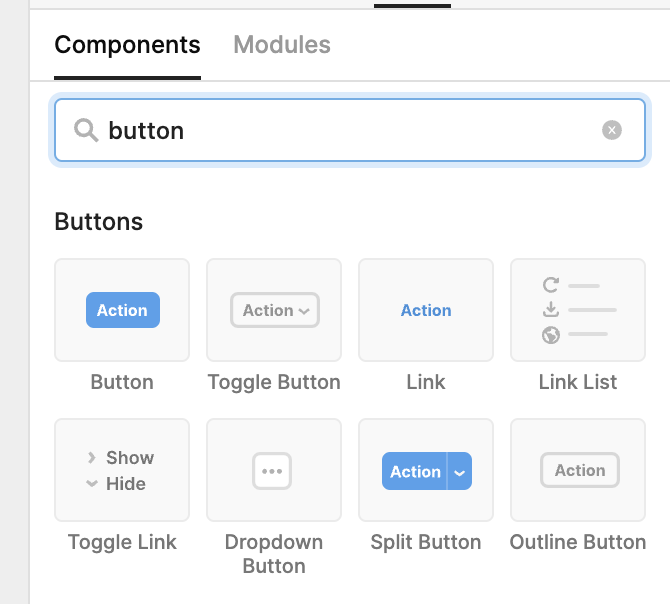This screenshot has width=670, height=604.
Task: Pick the Link component thumbnail
Action: click(x=426, y=310)
